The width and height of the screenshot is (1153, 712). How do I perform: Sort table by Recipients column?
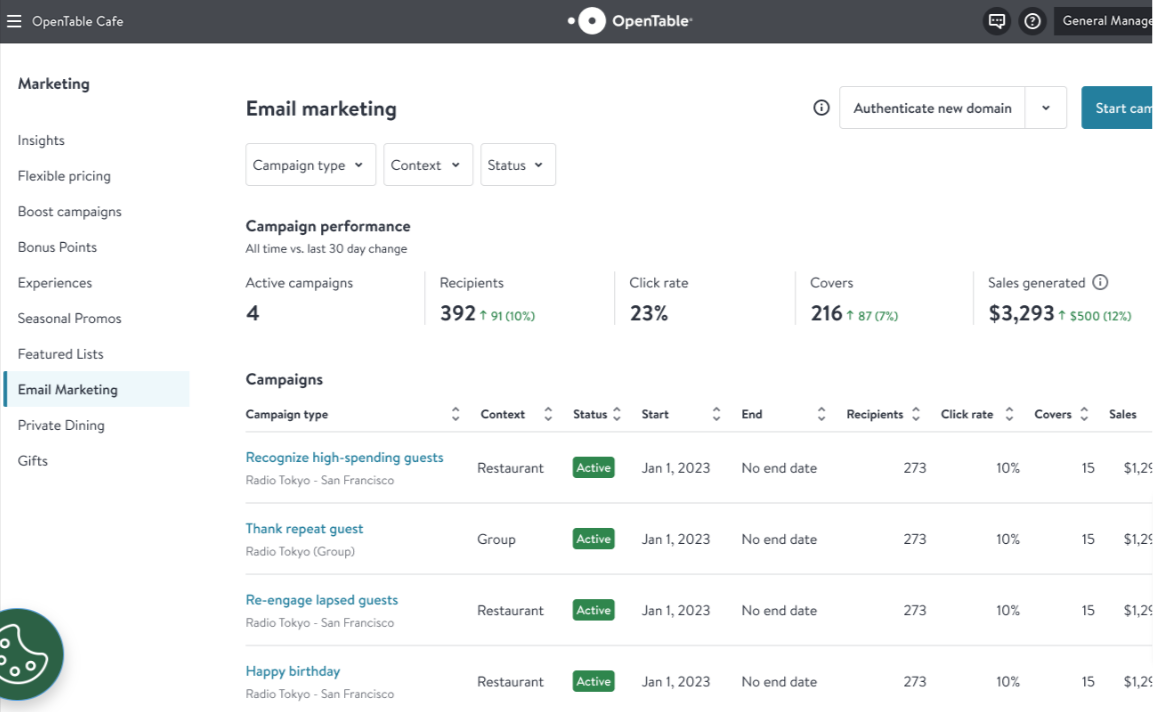tap(915, 414)
